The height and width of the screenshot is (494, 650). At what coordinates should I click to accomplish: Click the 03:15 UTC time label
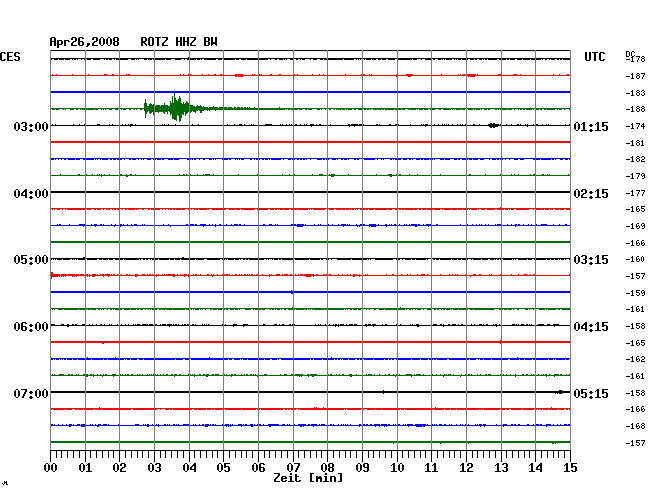point(591,260)
